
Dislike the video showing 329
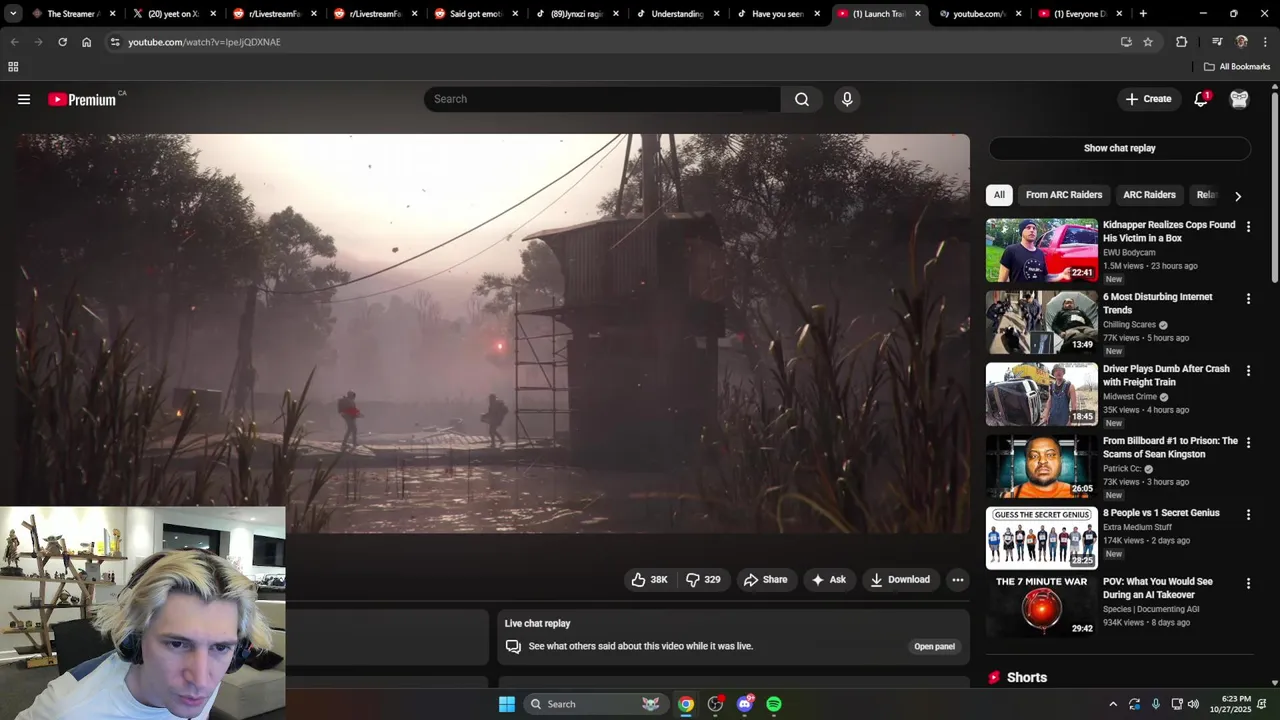(x=703, y=580)
